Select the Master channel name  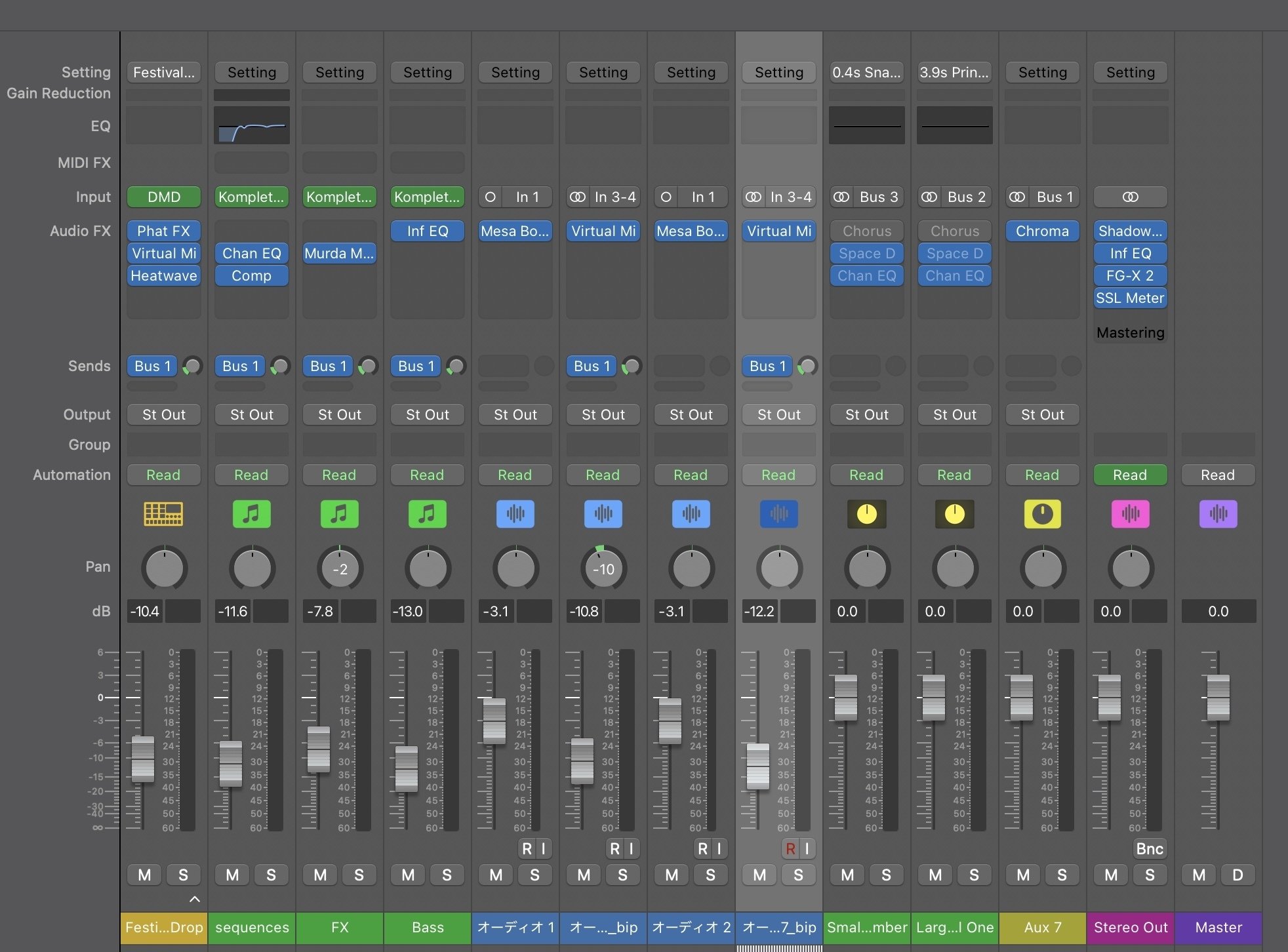pos(1218,927)
